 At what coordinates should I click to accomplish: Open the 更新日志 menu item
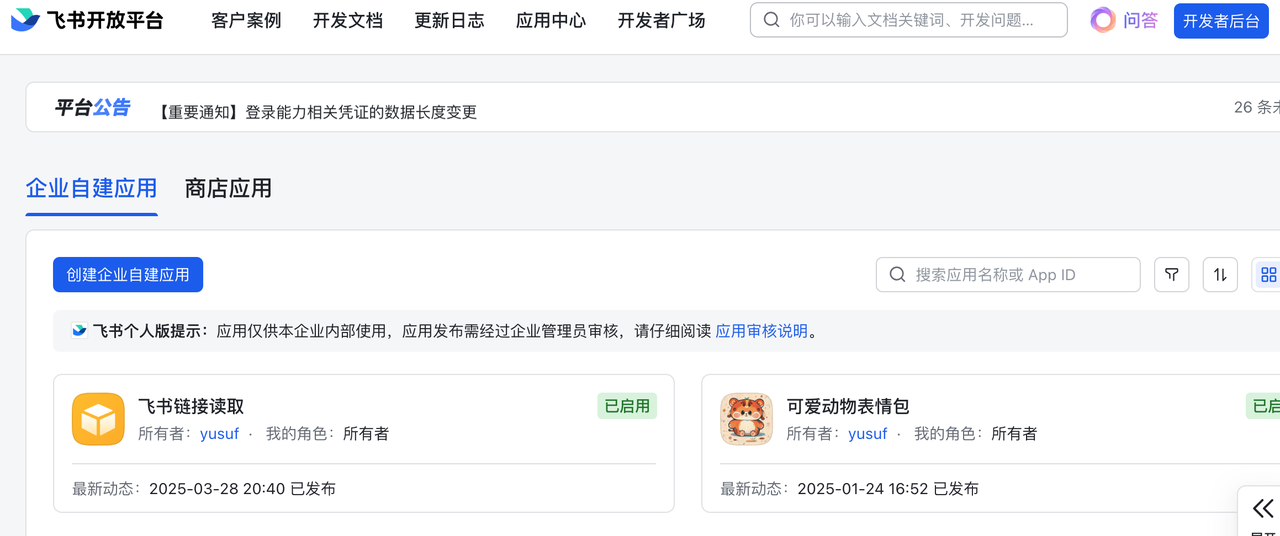449,20
